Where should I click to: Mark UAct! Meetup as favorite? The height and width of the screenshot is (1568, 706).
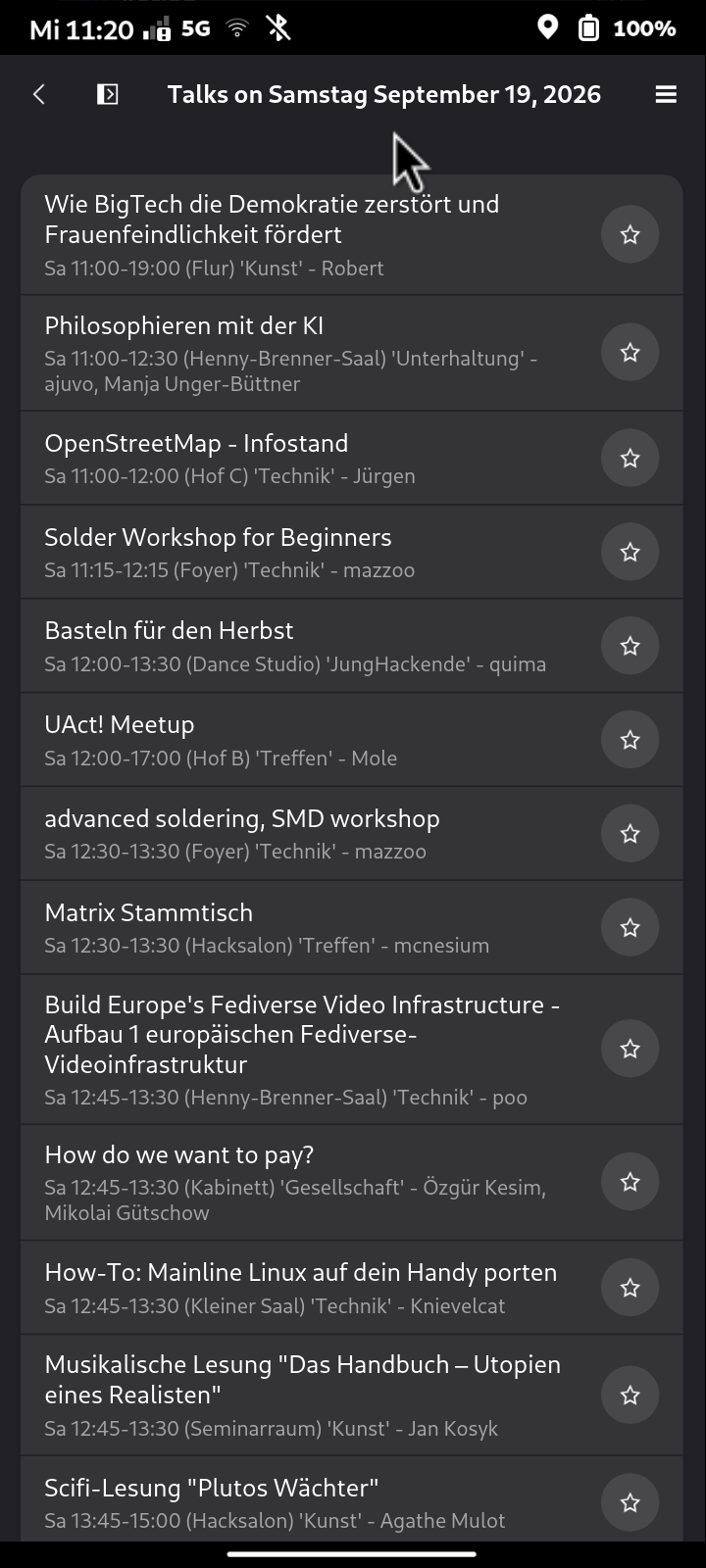pos(630,740)
